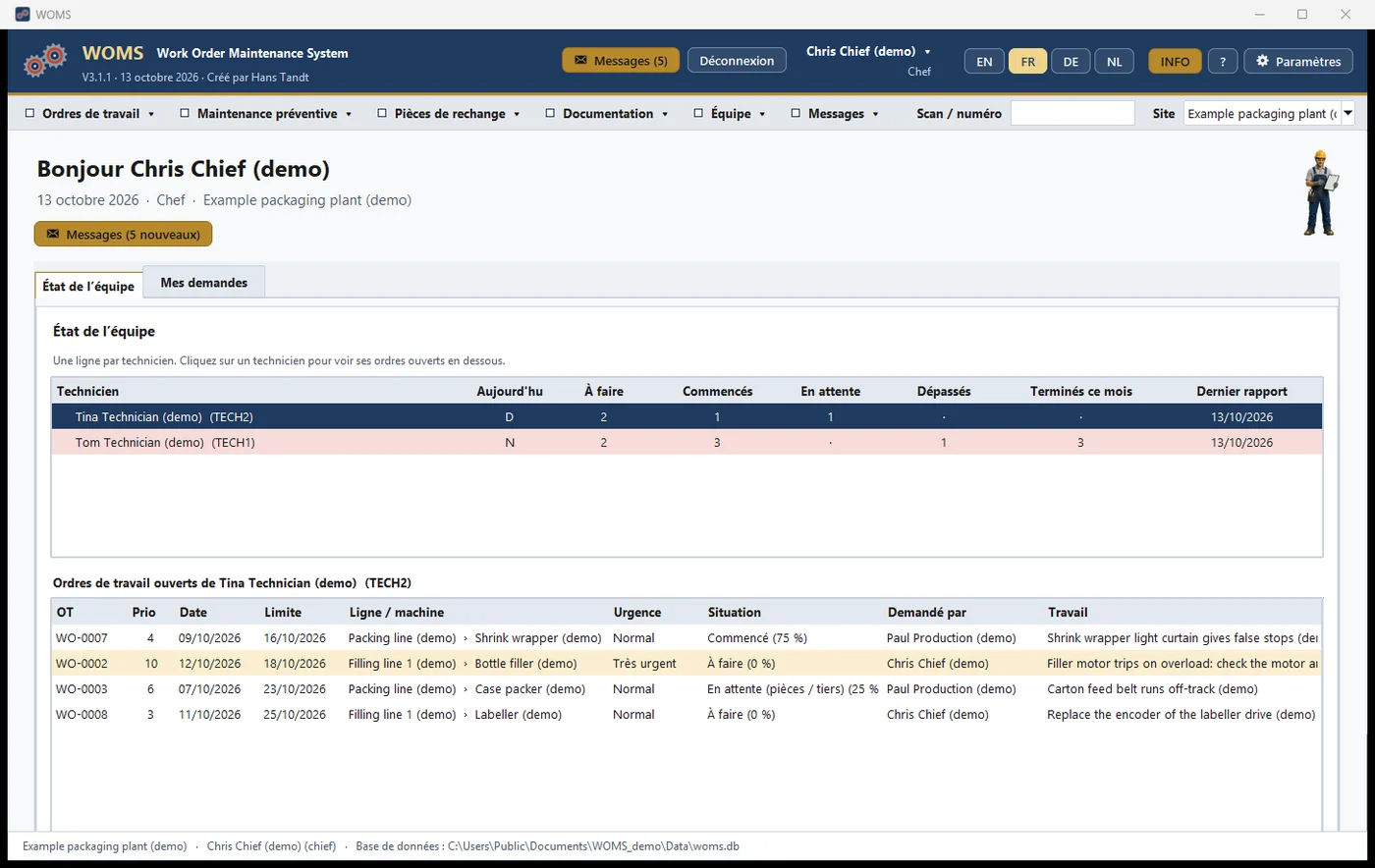This screenshot has height=868, width=1375.
Task: Expand the Documentation menu
Action: [607, 114]
